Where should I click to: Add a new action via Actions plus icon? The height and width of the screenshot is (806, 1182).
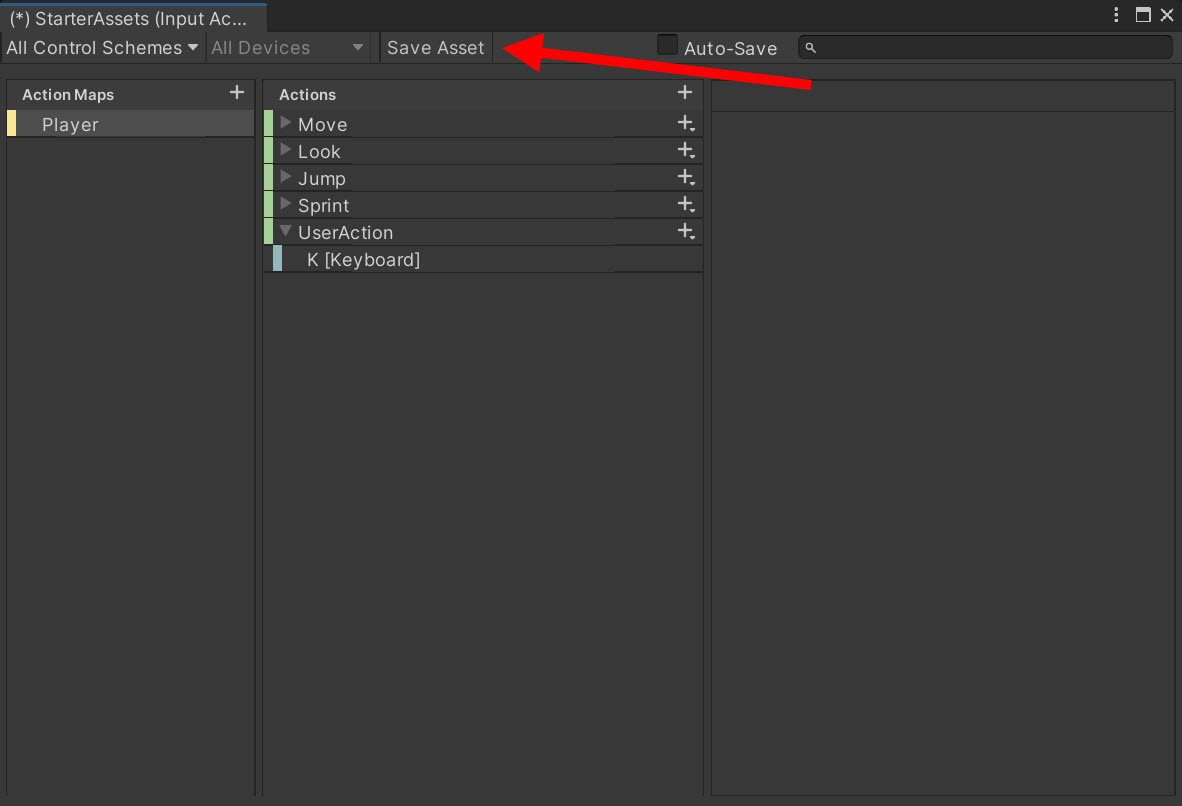coord(684,93)
